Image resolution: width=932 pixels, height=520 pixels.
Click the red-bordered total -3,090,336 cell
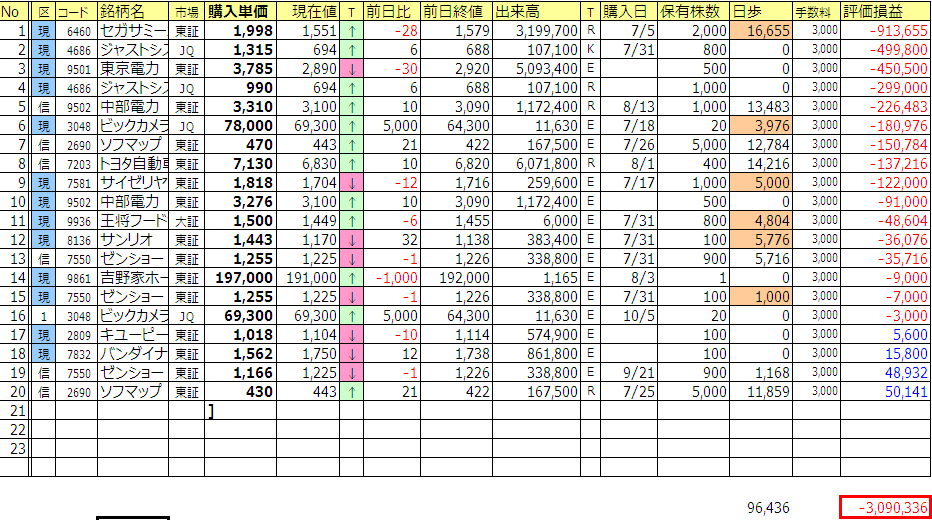click(885, 507)
